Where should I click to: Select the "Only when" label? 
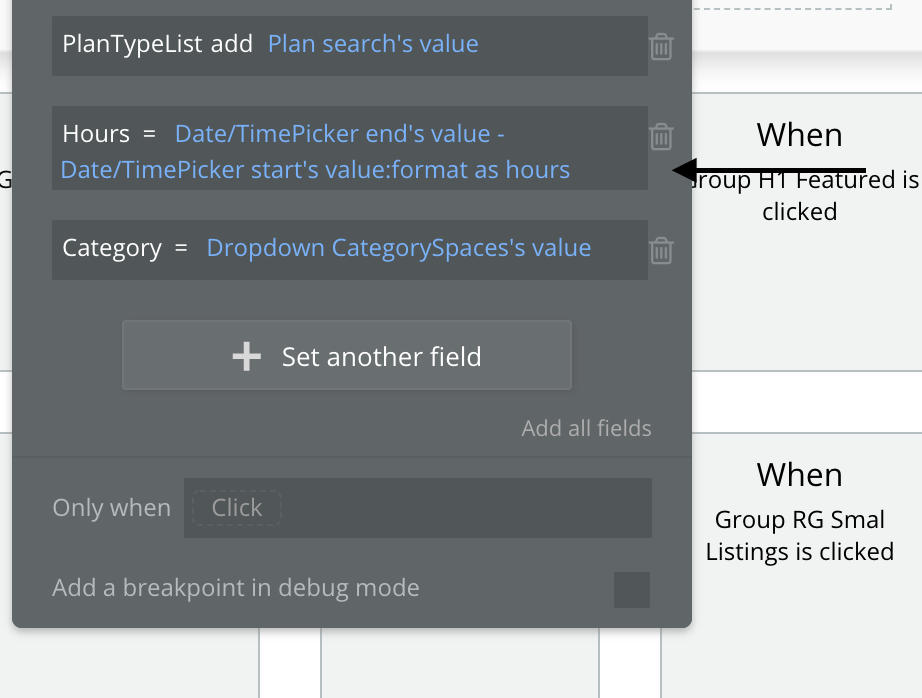(111, 508)
